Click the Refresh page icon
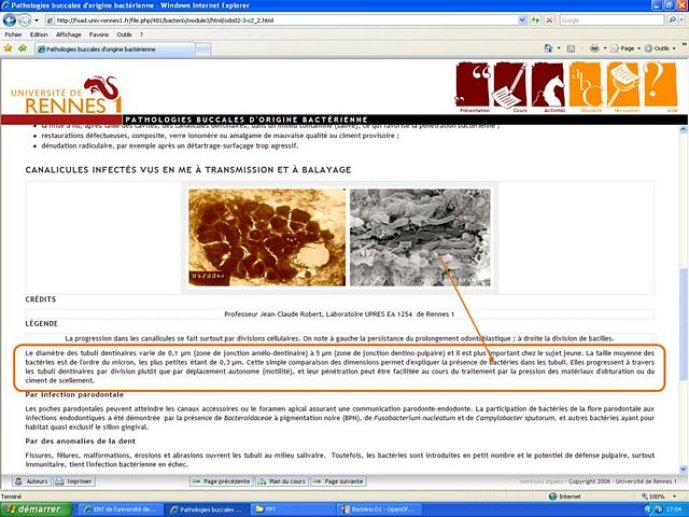This screenshot has height=517, width=689. pyautogui.click(x=535, y=20)
